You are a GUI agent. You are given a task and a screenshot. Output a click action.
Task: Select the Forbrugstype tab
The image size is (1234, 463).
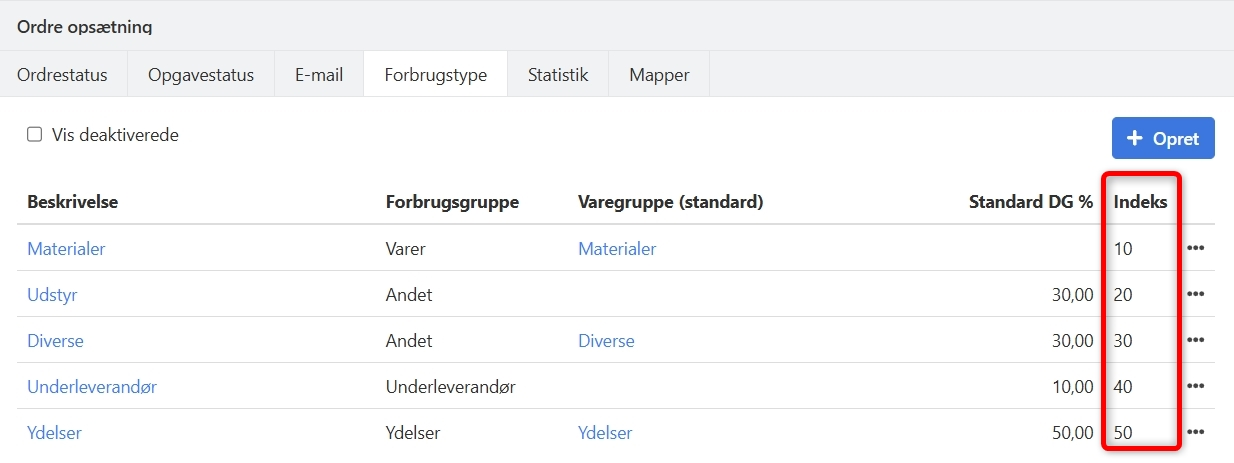coord(435,75)
